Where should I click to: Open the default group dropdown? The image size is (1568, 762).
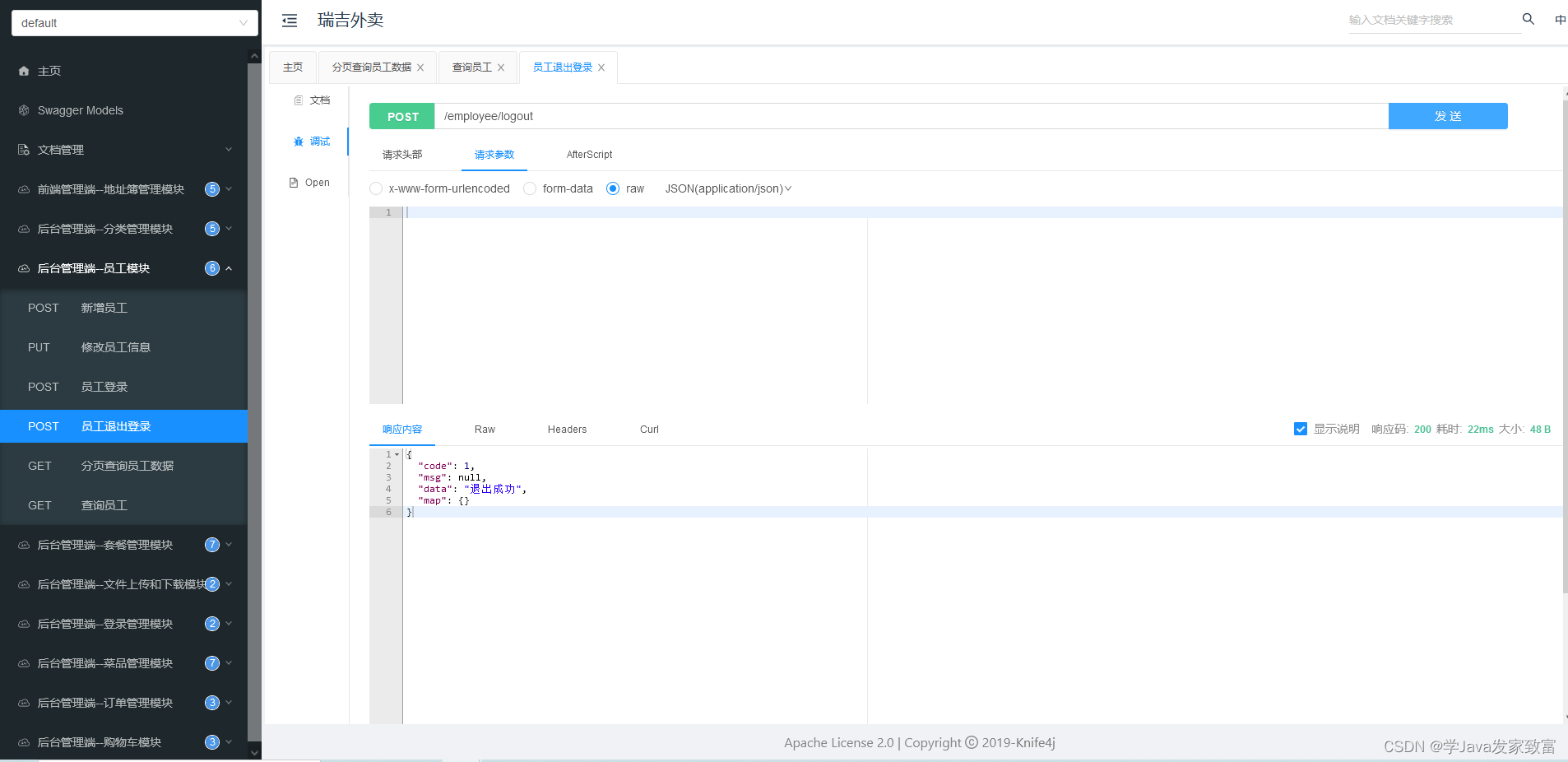(x=135, y=23)
